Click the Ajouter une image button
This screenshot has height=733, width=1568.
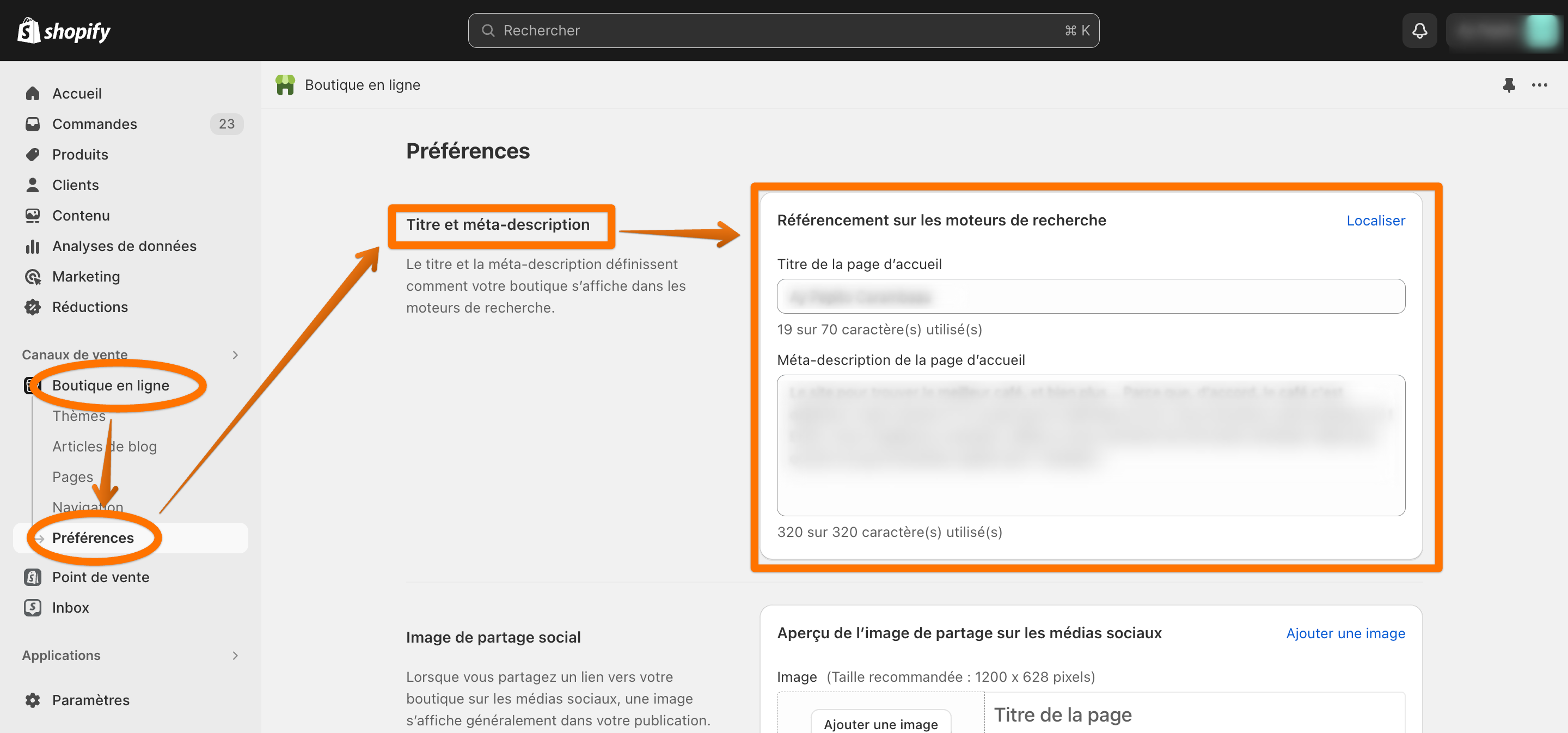[880, 723]
